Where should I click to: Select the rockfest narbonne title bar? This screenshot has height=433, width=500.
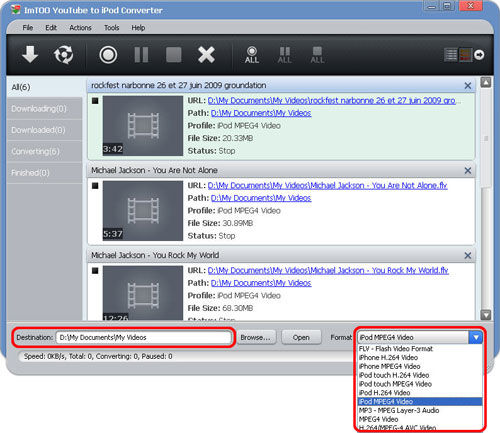pyautogui.click(x=281, y=86)
